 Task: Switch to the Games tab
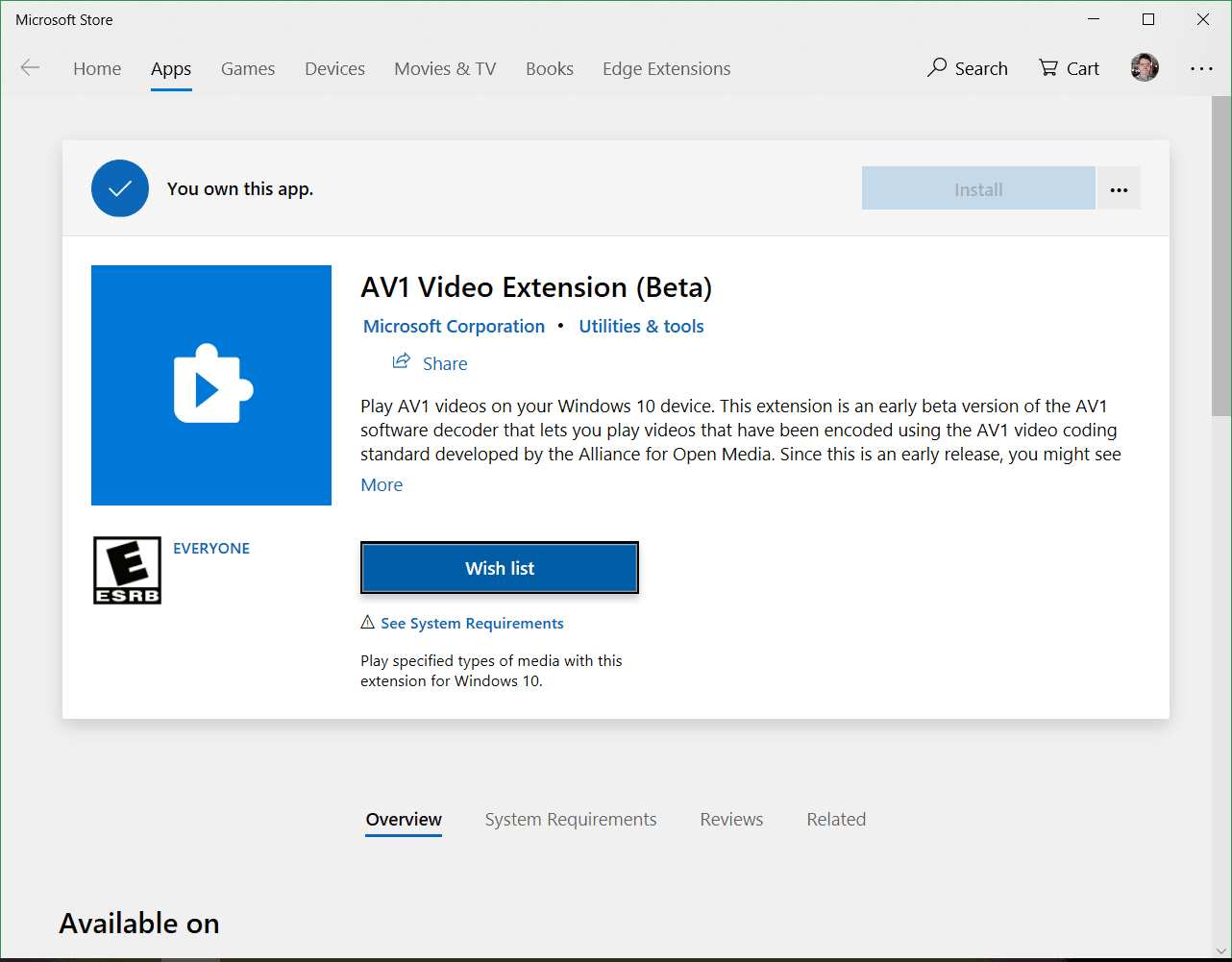click(248, 68)
